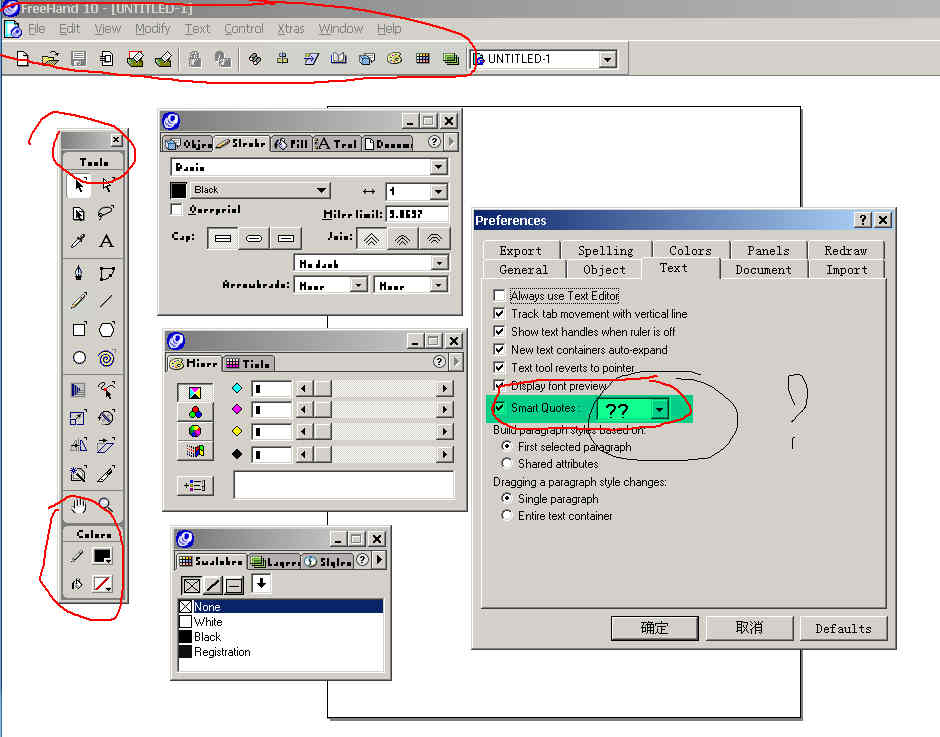
Task: Select the Bezigon tool
Action: pos(107,273)
